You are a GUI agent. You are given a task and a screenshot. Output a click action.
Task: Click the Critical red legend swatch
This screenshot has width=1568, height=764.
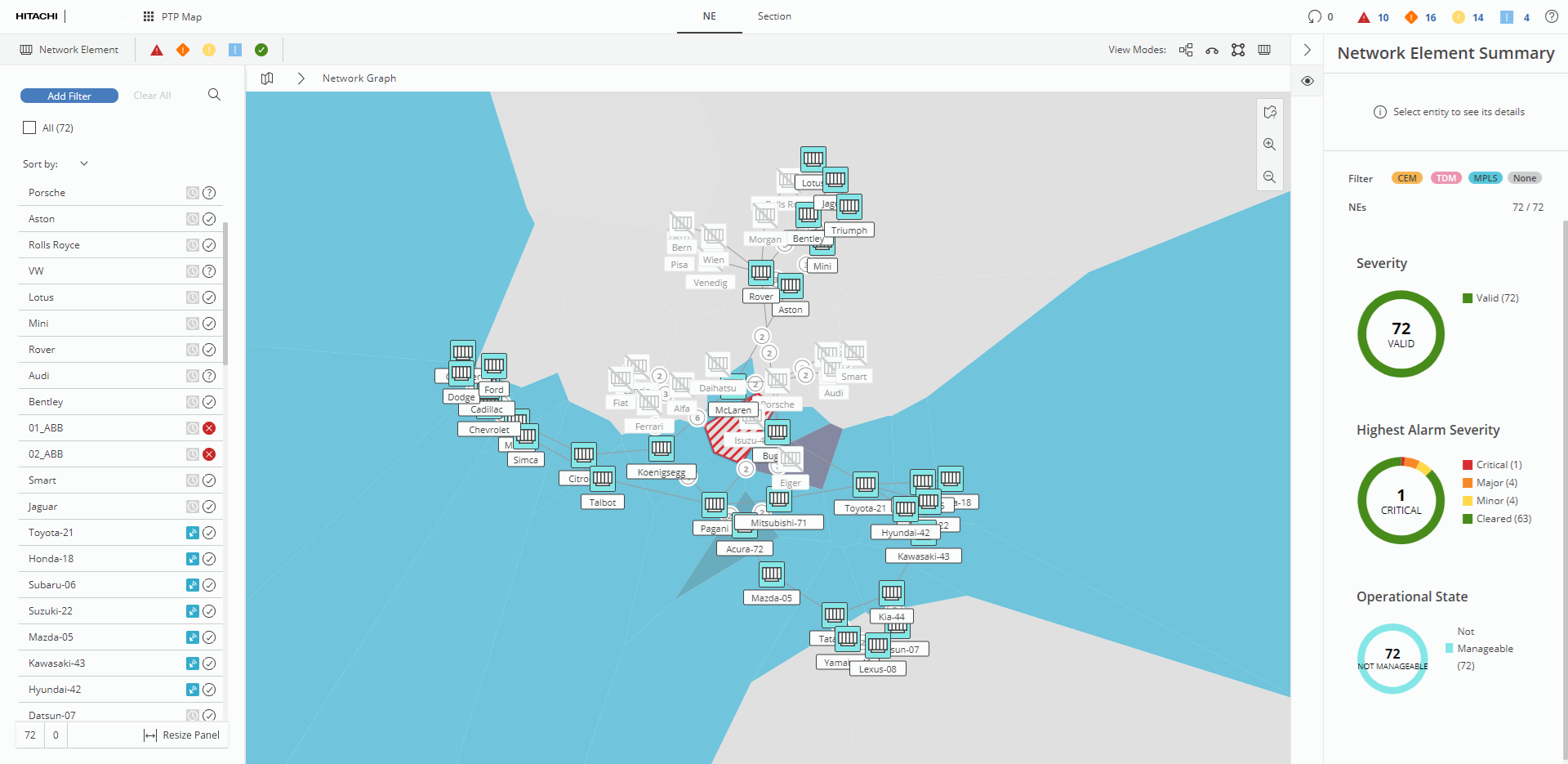click(x=1468, y=465)
